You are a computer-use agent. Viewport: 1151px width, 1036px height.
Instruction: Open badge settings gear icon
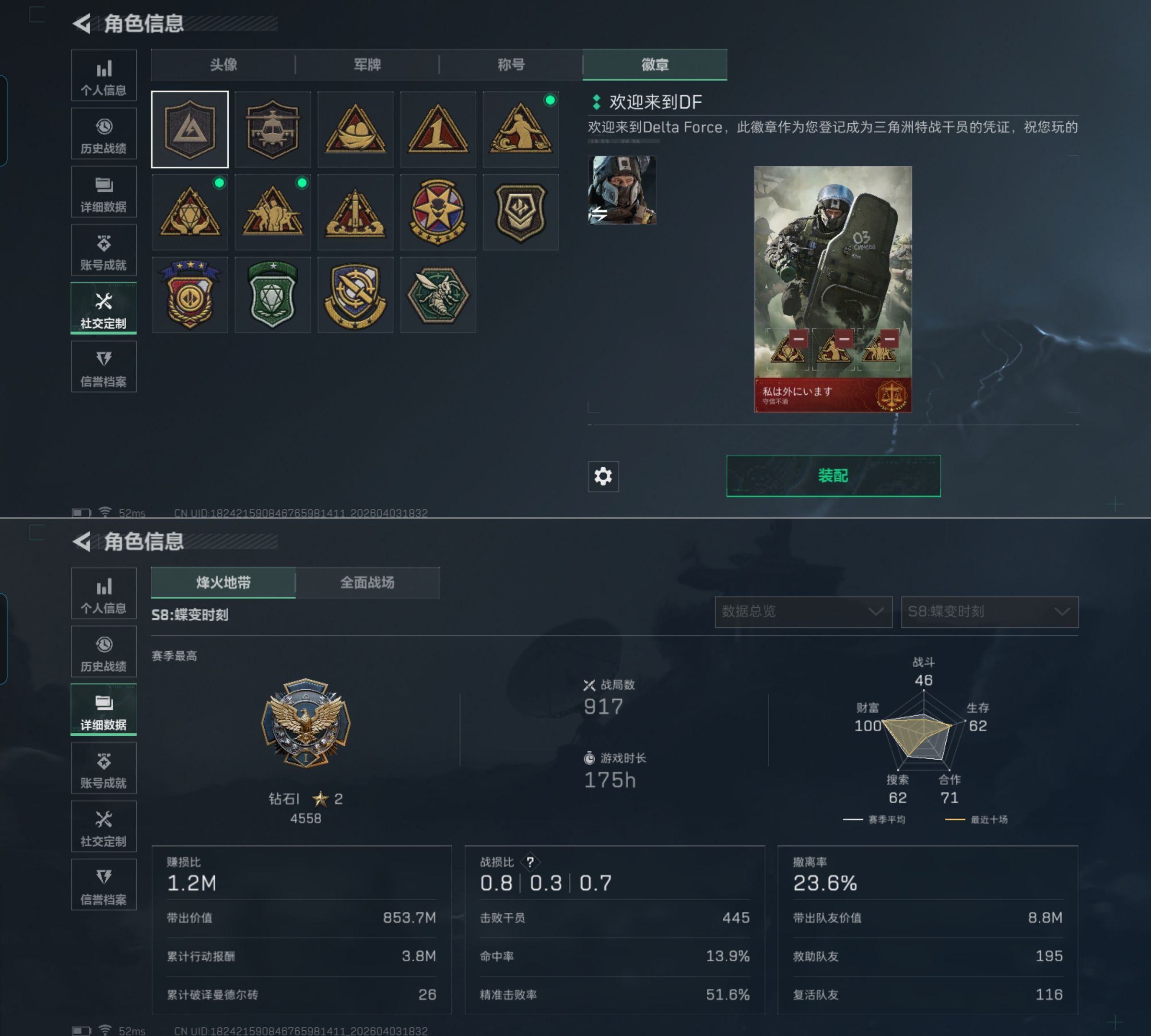point(603,476)
